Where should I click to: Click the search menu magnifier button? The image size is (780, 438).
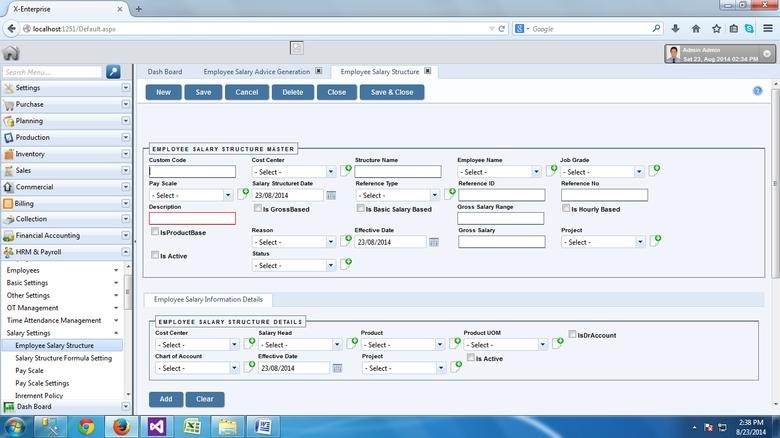point(113,72)
